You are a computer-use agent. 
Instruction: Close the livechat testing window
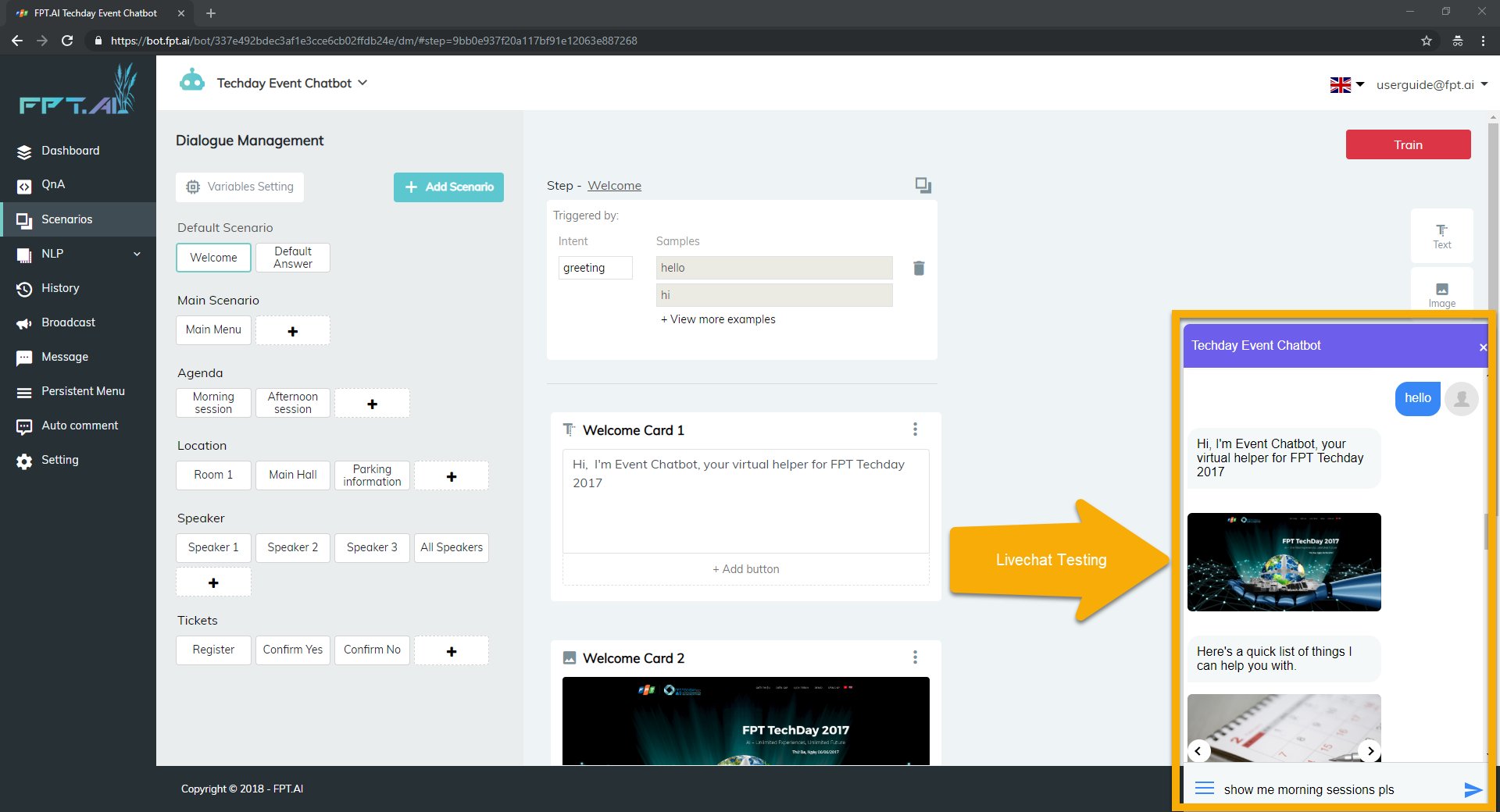click(1482, 347)
